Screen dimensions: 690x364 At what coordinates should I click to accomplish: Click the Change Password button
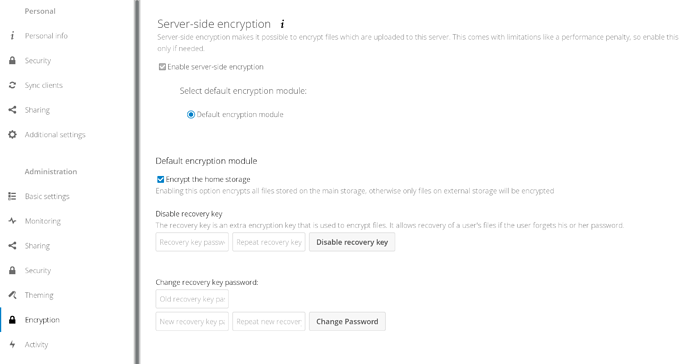(347, 321)
